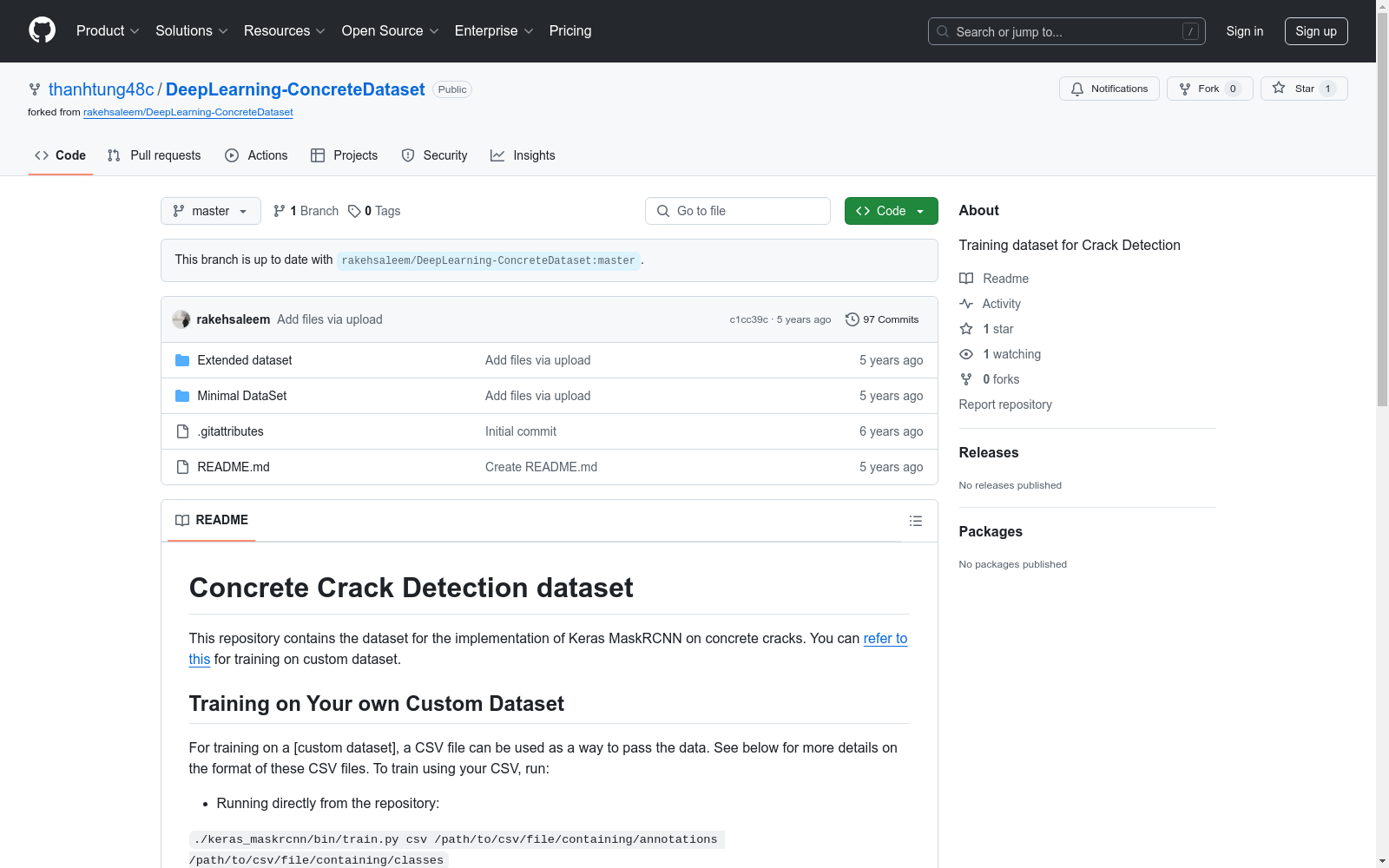View the 97 Commits history
Image resolution: width=1389 pixels, height=868 pixels.
[882, 319]
